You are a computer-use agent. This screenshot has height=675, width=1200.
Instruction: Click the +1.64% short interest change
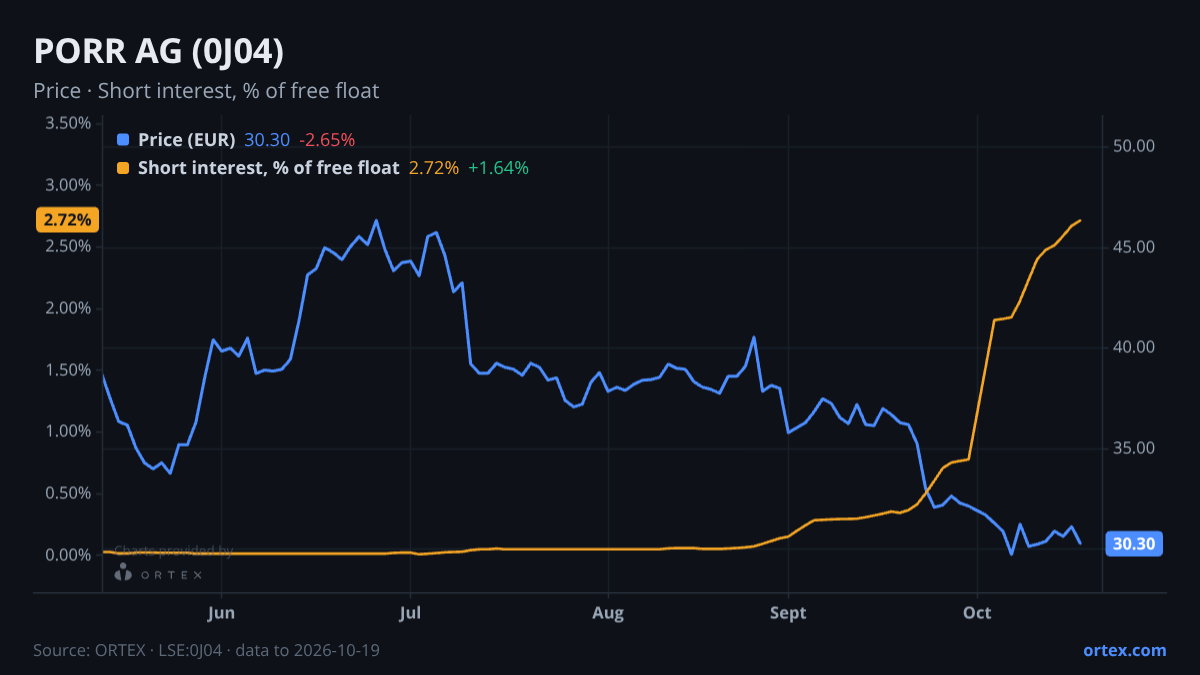click(x=498, y=168)
